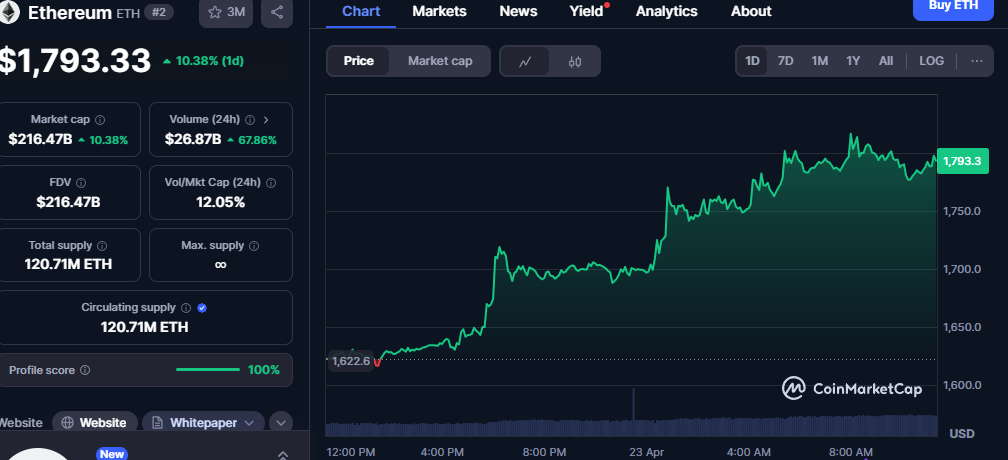Switch to the Markets tab

(439, 12)
